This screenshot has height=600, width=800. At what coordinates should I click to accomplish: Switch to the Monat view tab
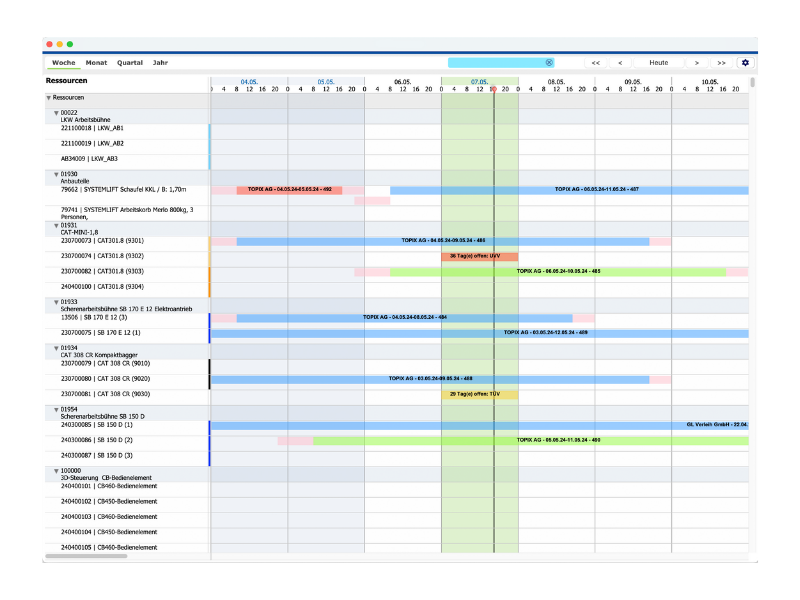pos(96,62)
